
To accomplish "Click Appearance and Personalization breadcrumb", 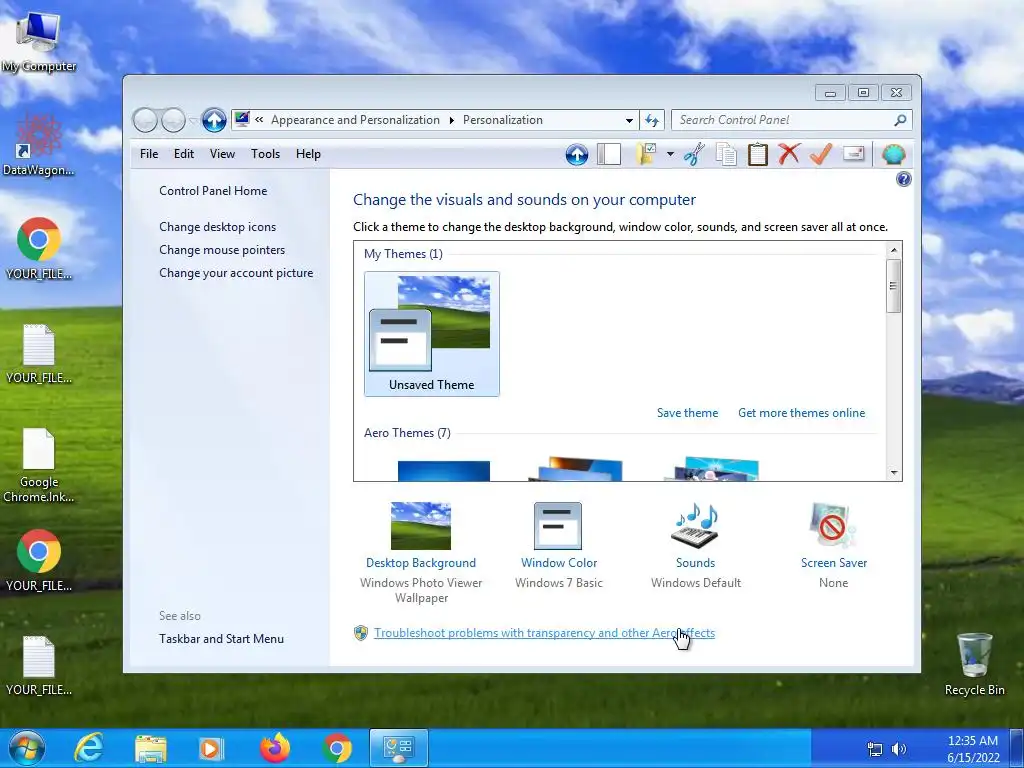I will pyautogui.click(x=355, y=120).
